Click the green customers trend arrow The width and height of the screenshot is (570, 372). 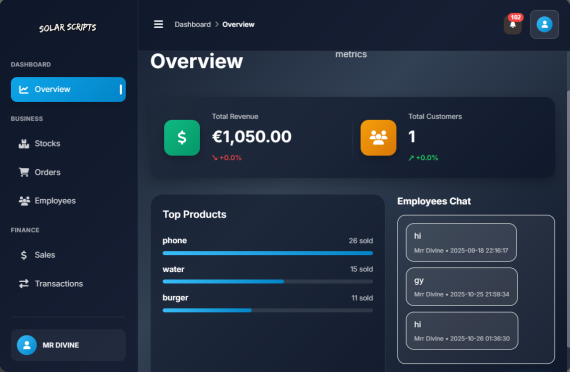coord(411,158)
